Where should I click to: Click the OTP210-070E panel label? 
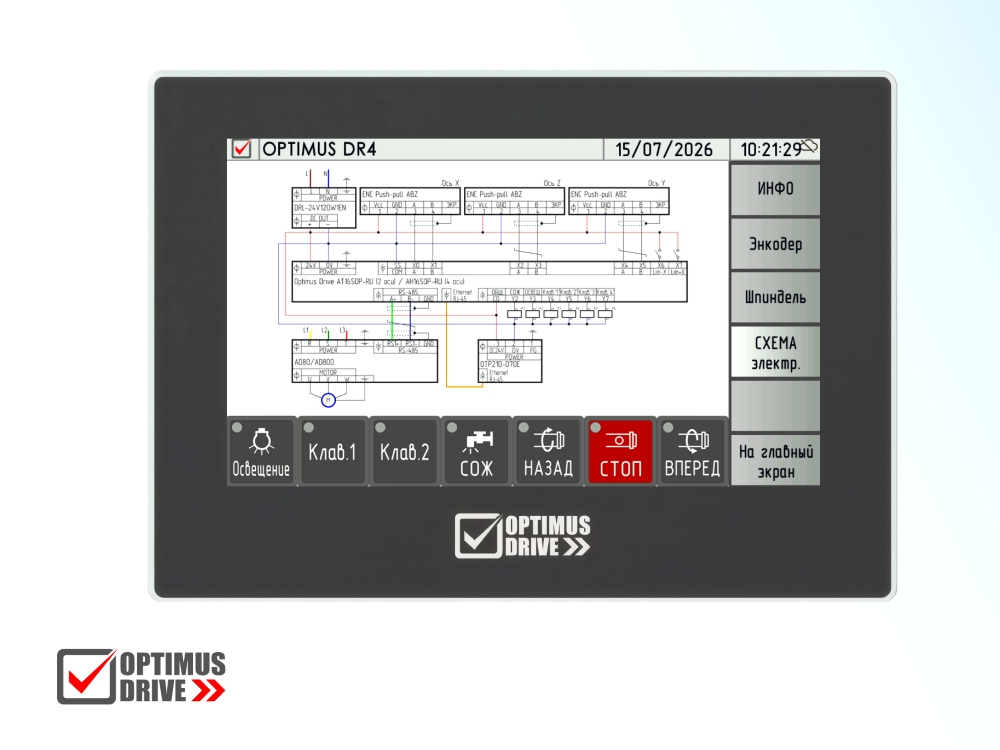tap(500, 364)
